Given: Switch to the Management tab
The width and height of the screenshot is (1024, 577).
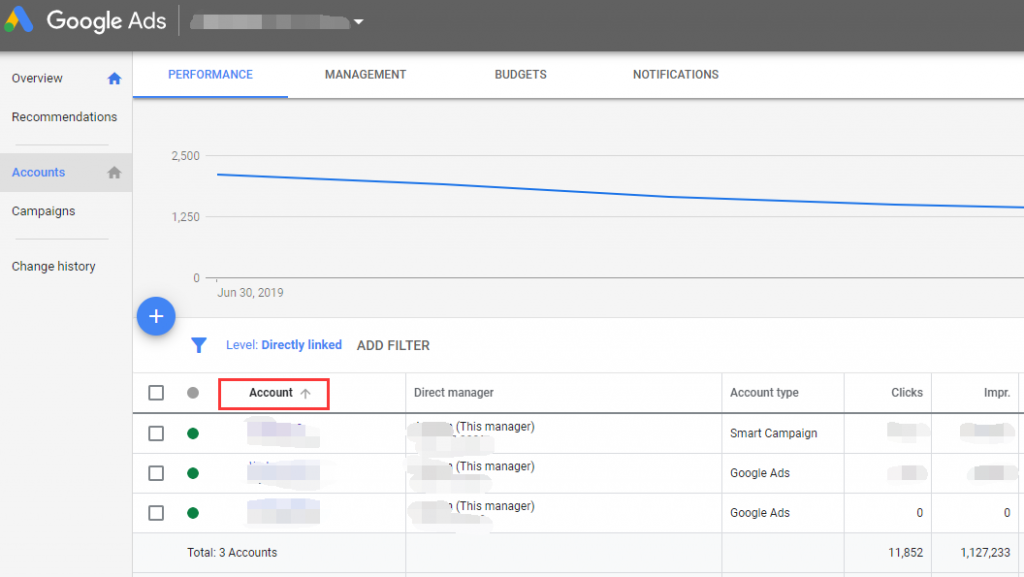Looking at the screenshot, I should [x=365, y=74].
